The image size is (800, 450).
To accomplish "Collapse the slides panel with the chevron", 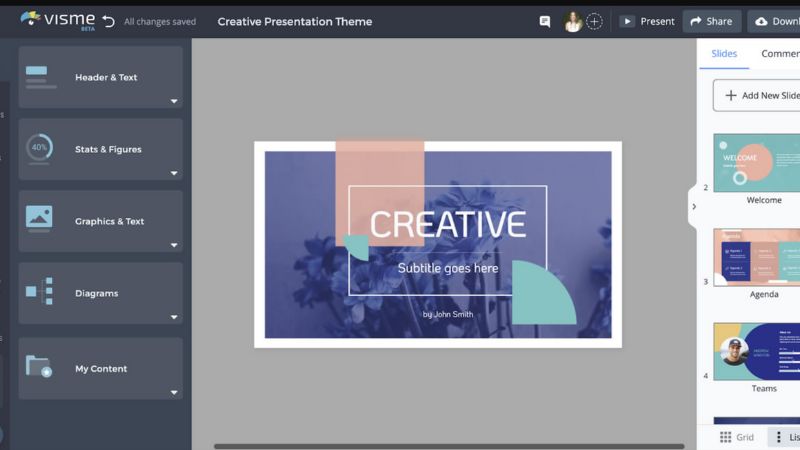I will 694,207.
